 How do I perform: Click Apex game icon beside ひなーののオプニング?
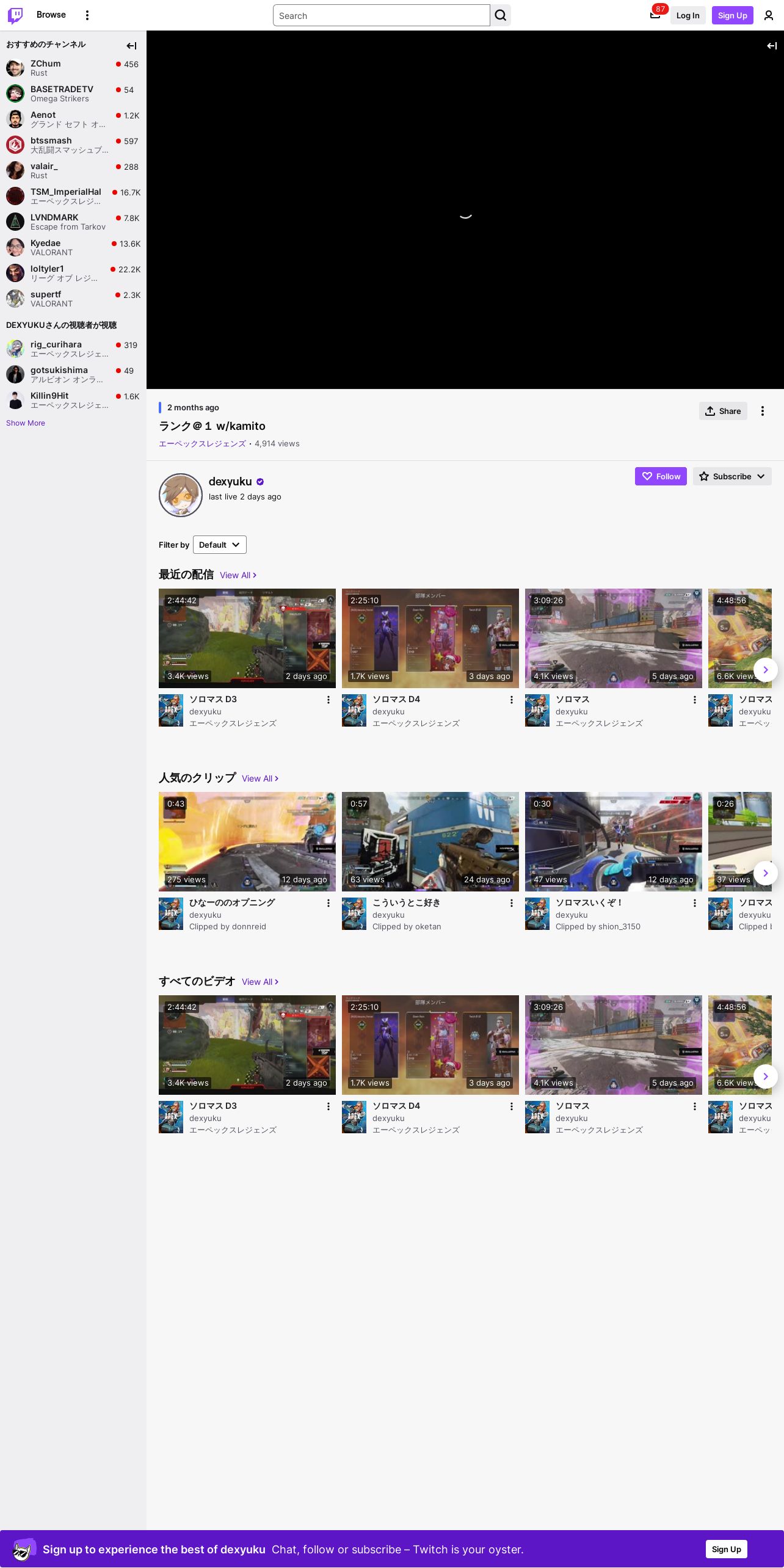[x=171, y=914]
